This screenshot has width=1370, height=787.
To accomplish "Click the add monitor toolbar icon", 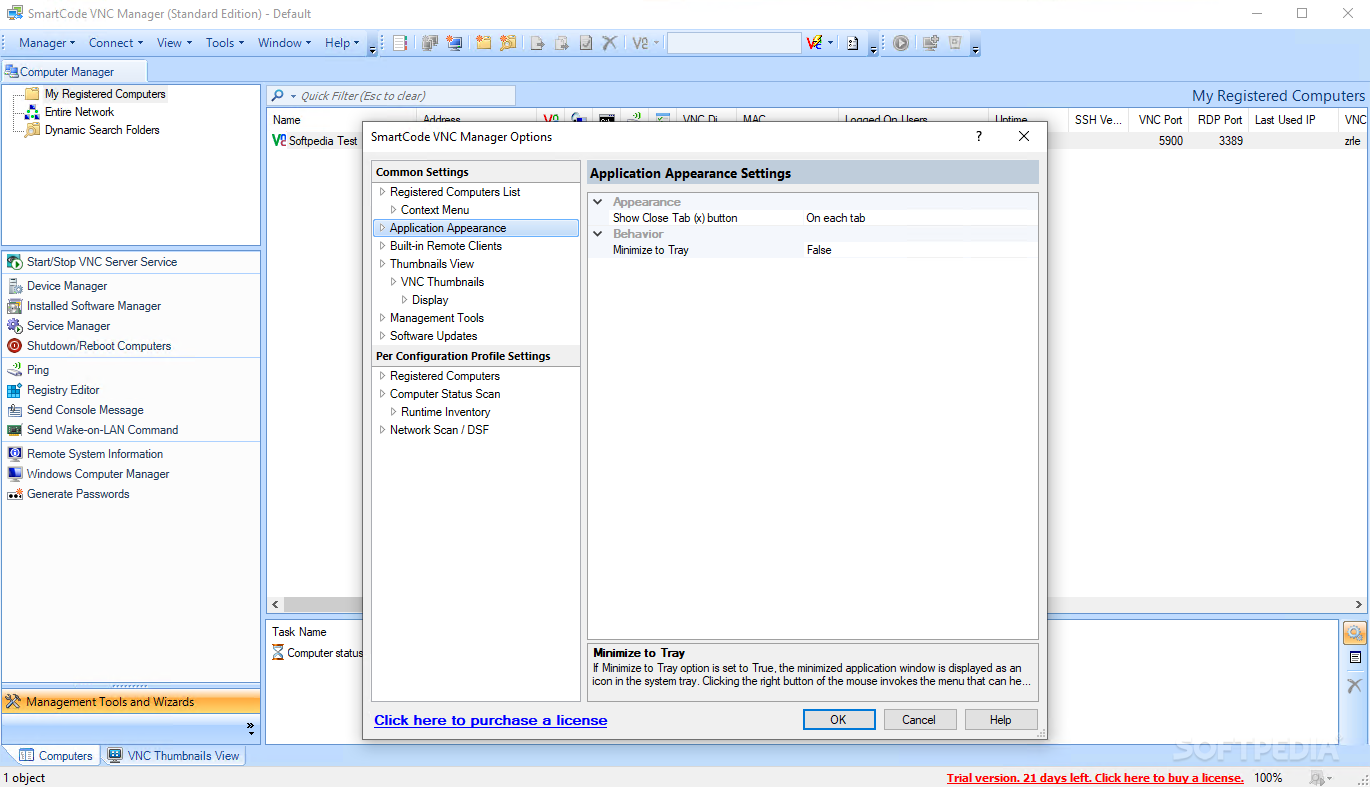I will pyautogui.click(x=930, y=43).
